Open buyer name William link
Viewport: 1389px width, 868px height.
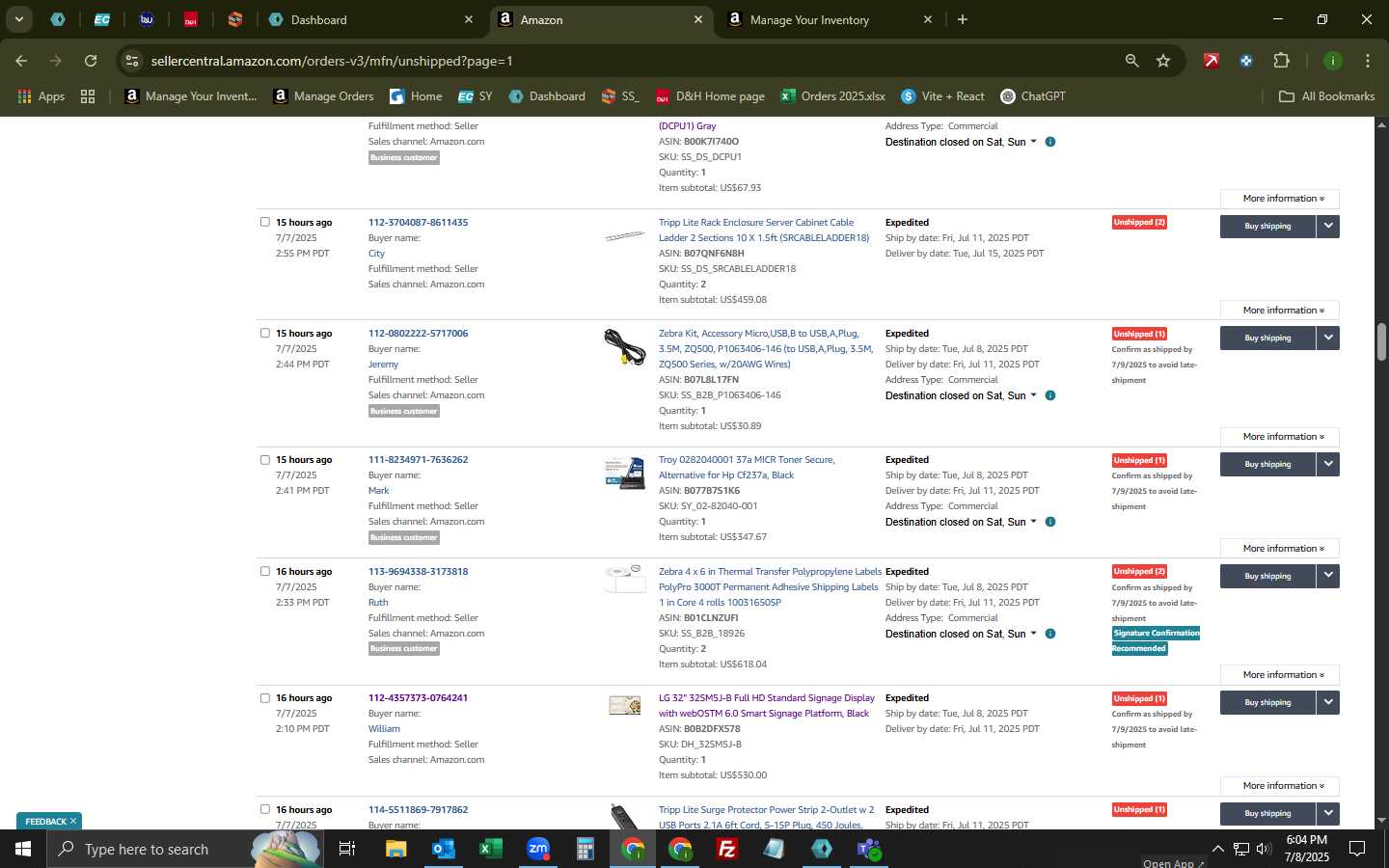point(384,729)
